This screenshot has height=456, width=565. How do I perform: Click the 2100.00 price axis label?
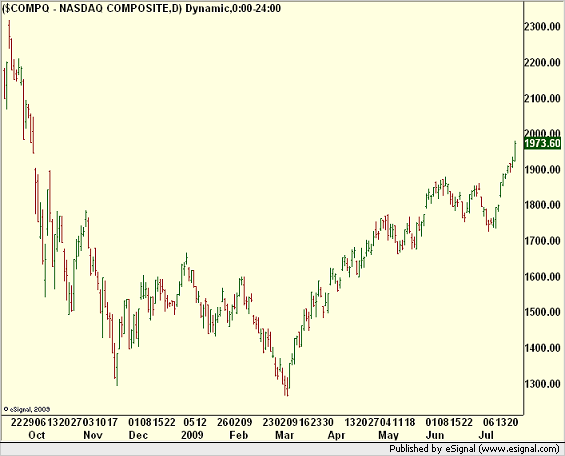click(542, 98)
